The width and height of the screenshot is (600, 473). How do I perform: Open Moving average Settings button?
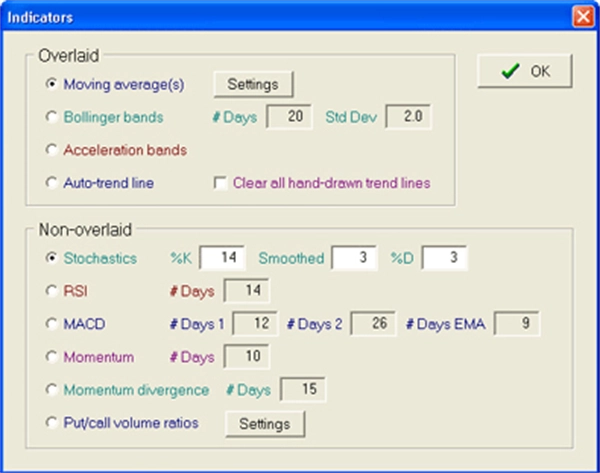tap(253, 83)
